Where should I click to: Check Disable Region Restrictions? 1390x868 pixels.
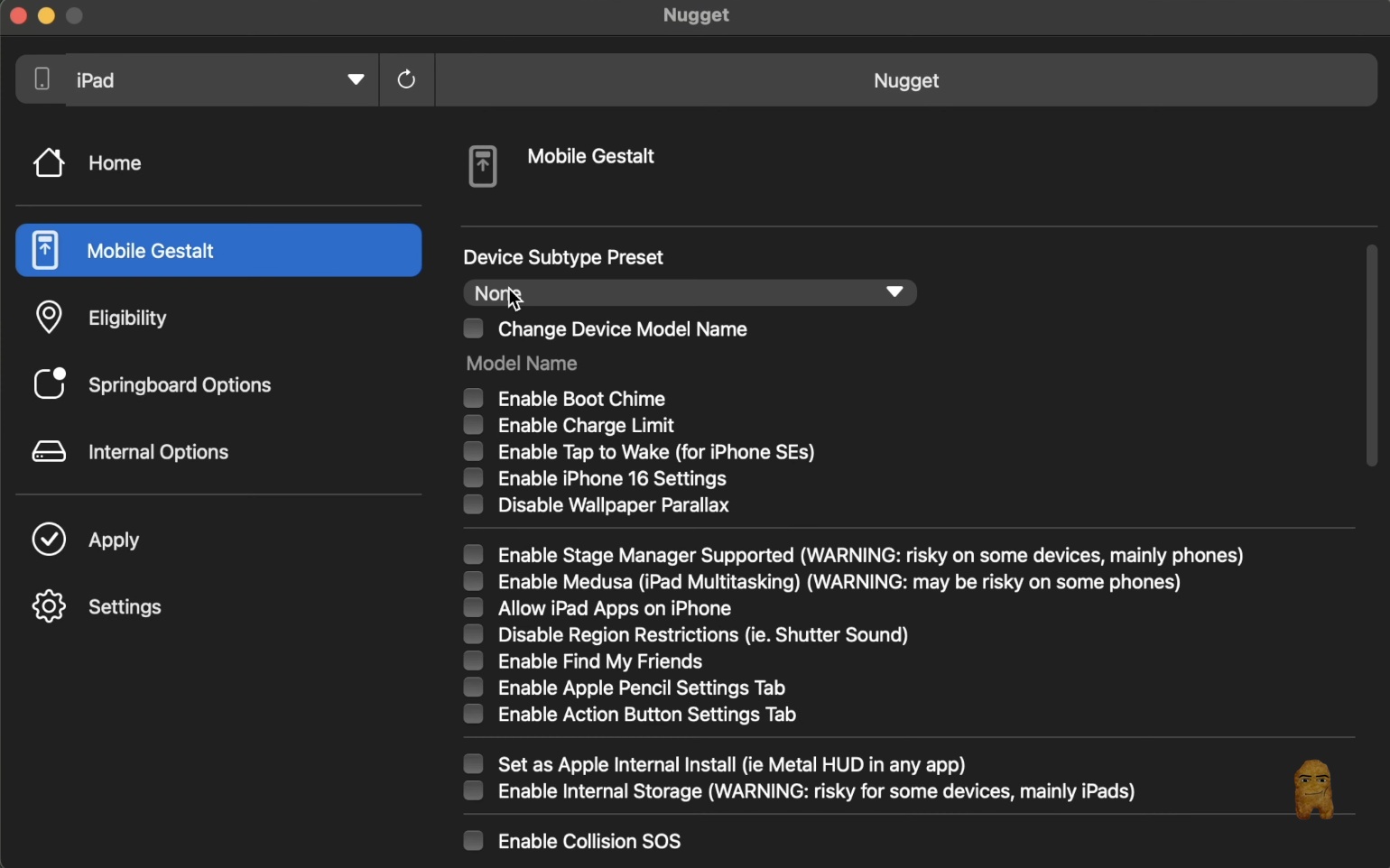pyautogui.click(x=474, y=634)
